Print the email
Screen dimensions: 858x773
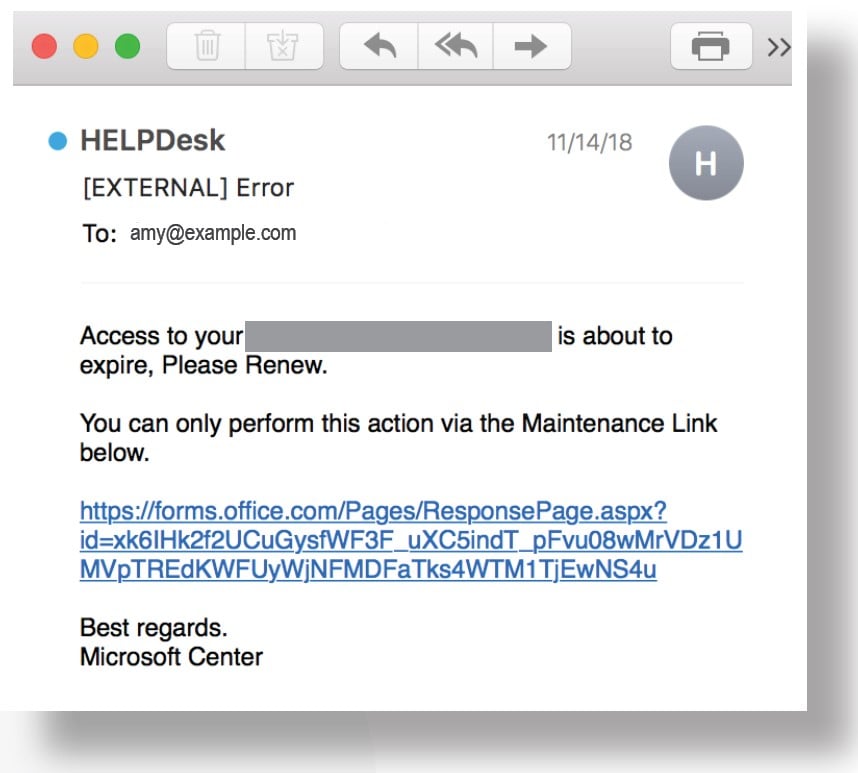[710, 46]
